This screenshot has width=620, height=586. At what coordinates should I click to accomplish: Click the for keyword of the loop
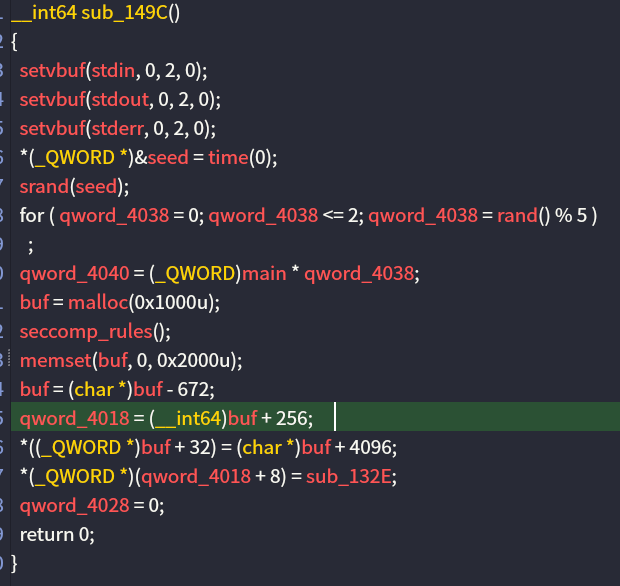(x=30, y=216)
